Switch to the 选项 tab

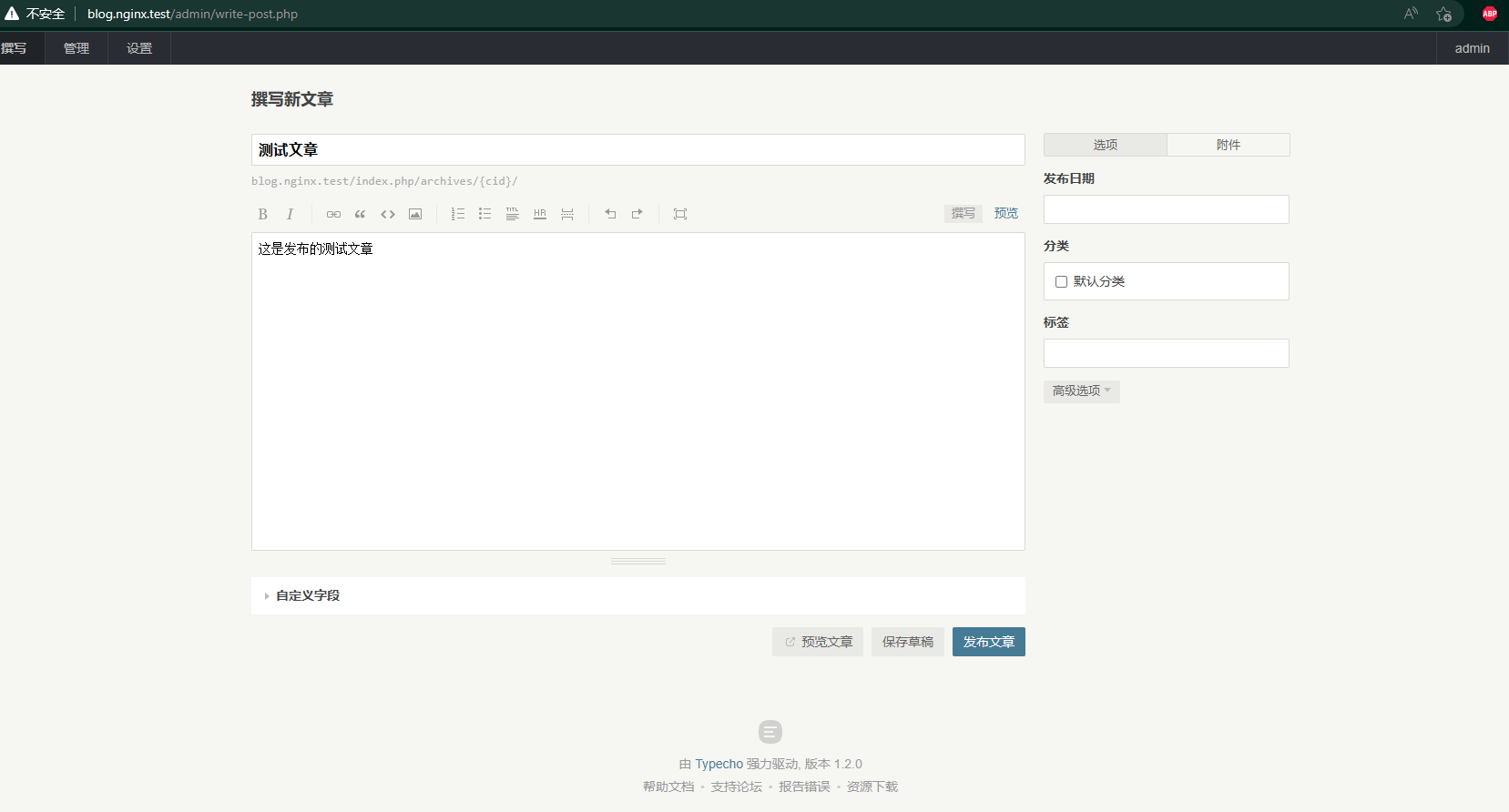[1106, 145]
